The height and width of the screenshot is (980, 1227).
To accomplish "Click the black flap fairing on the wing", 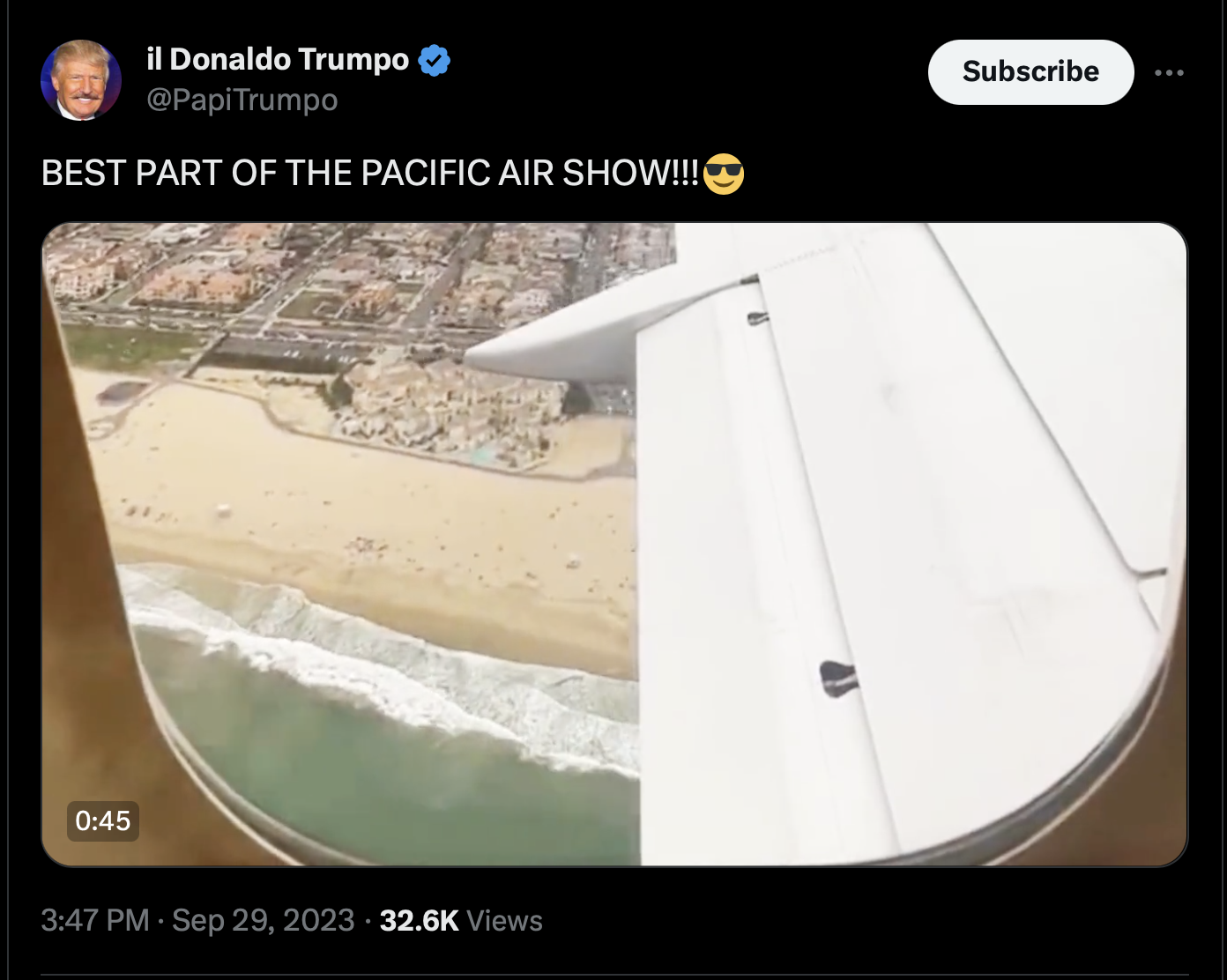I will coord(837,679).
